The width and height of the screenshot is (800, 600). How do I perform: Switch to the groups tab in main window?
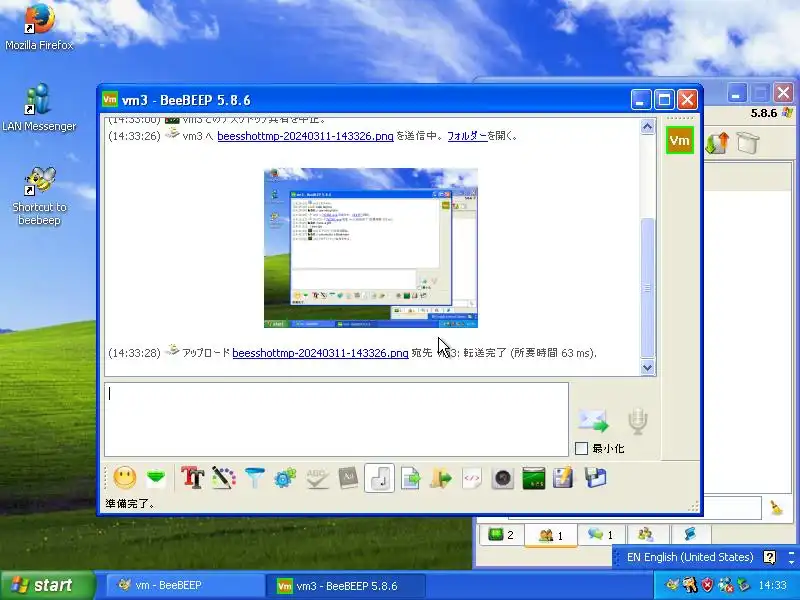[645, 535]
